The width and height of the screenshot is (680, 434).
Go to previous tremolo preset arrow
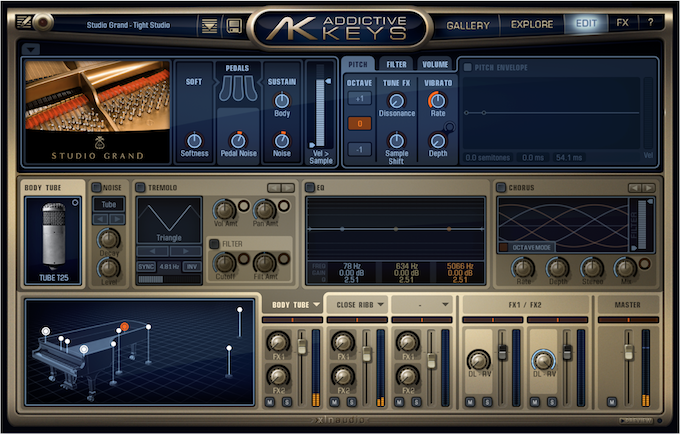(274, 188)
